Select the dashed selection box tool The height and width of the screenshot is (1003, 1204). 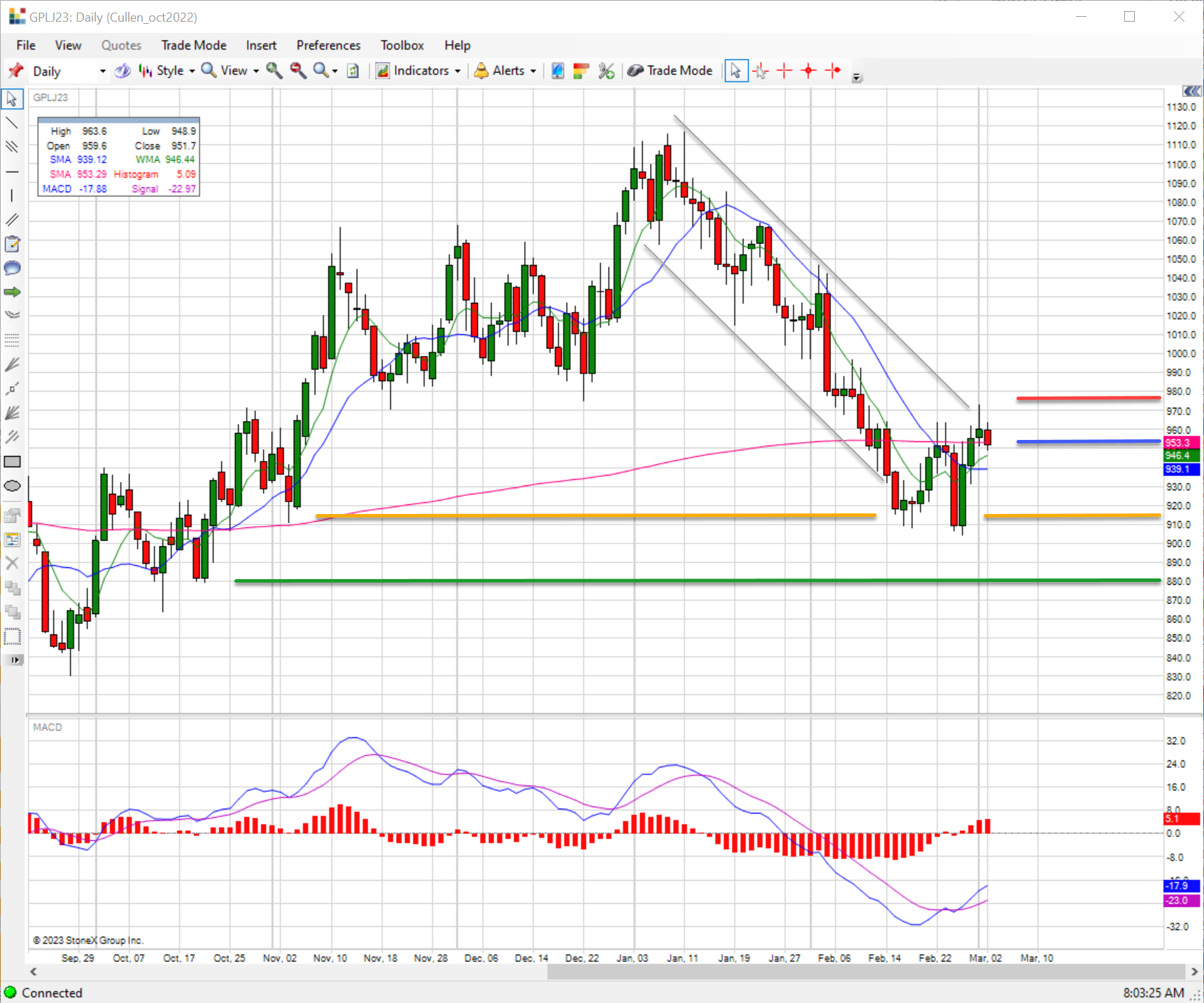[12, 636]
